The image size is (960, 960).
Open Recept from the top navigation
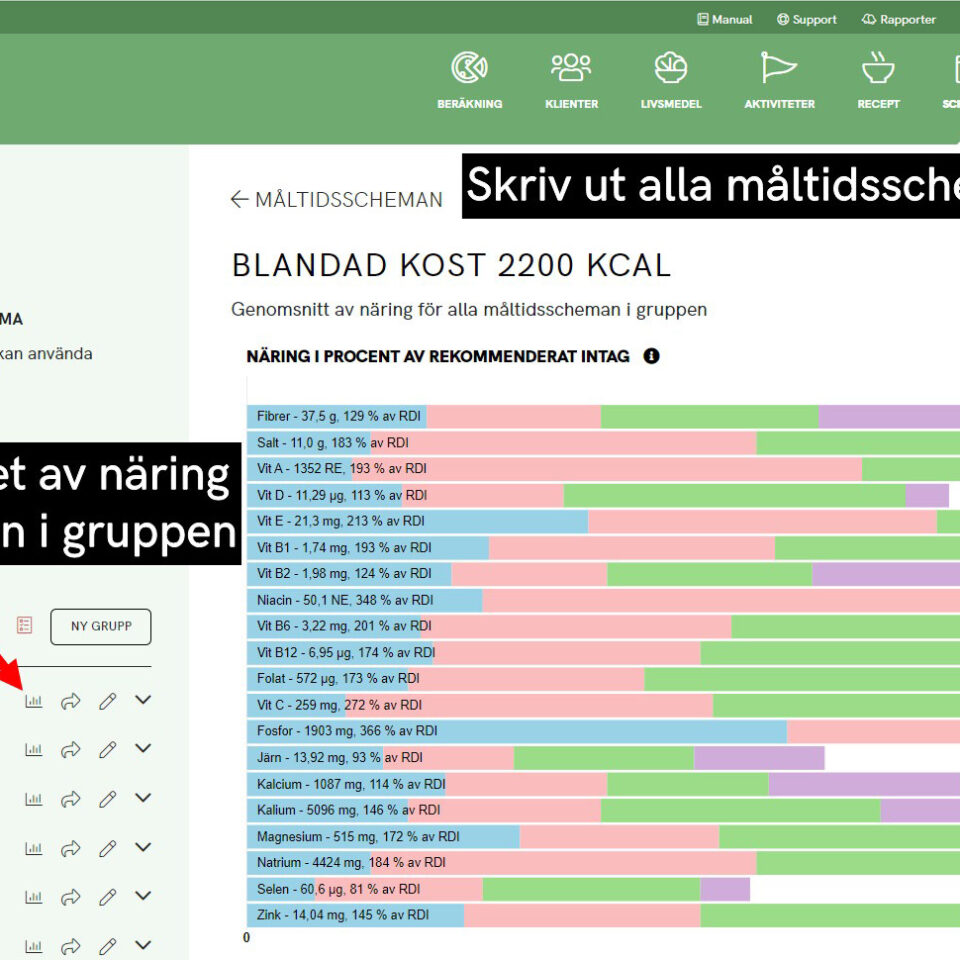[x=878, y=69]
